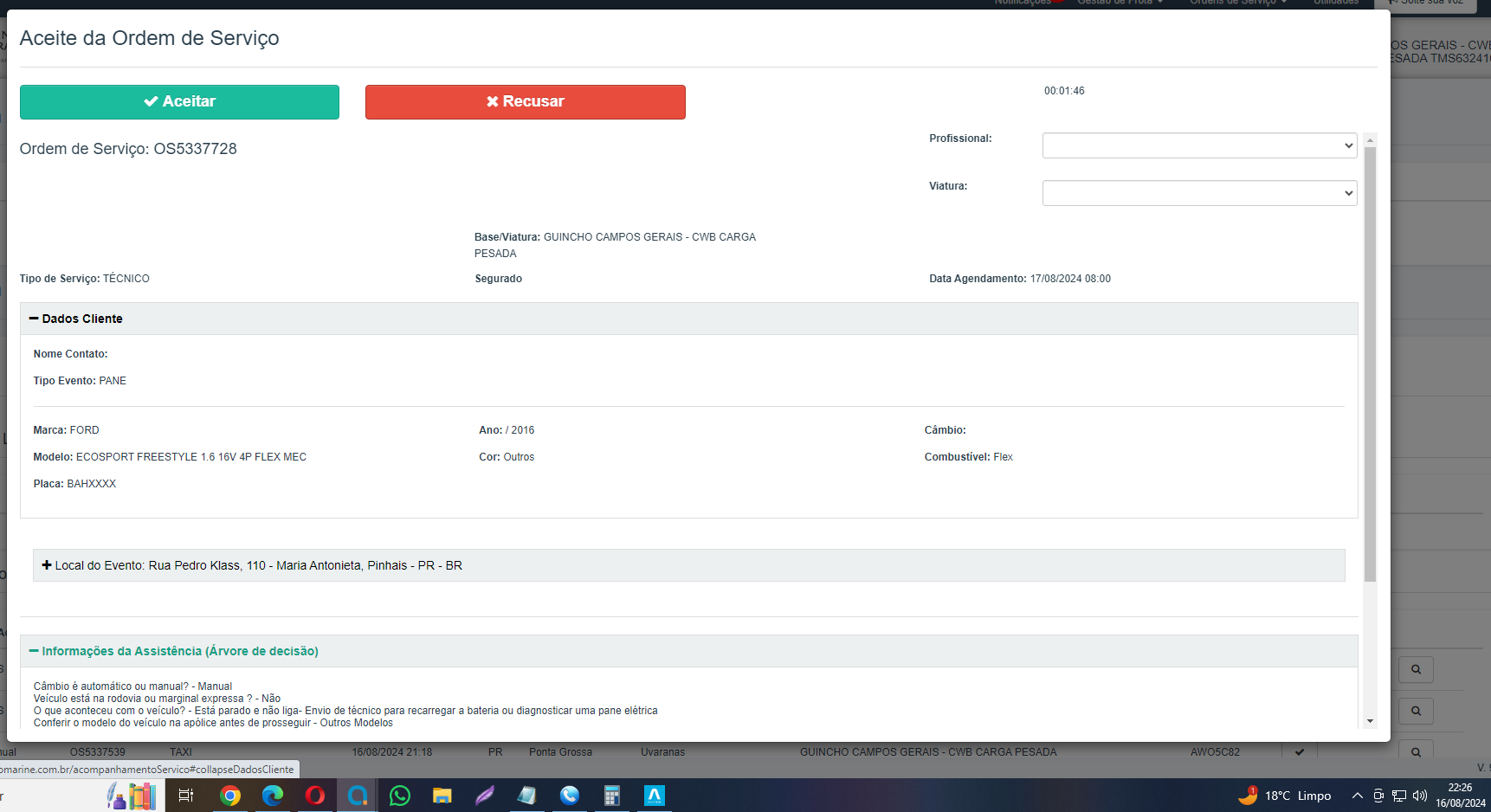This screenshot has height=812, width=1491.
Task: Click the Marca FORD text
Action: pyautogui.click(x=66, y=430)
